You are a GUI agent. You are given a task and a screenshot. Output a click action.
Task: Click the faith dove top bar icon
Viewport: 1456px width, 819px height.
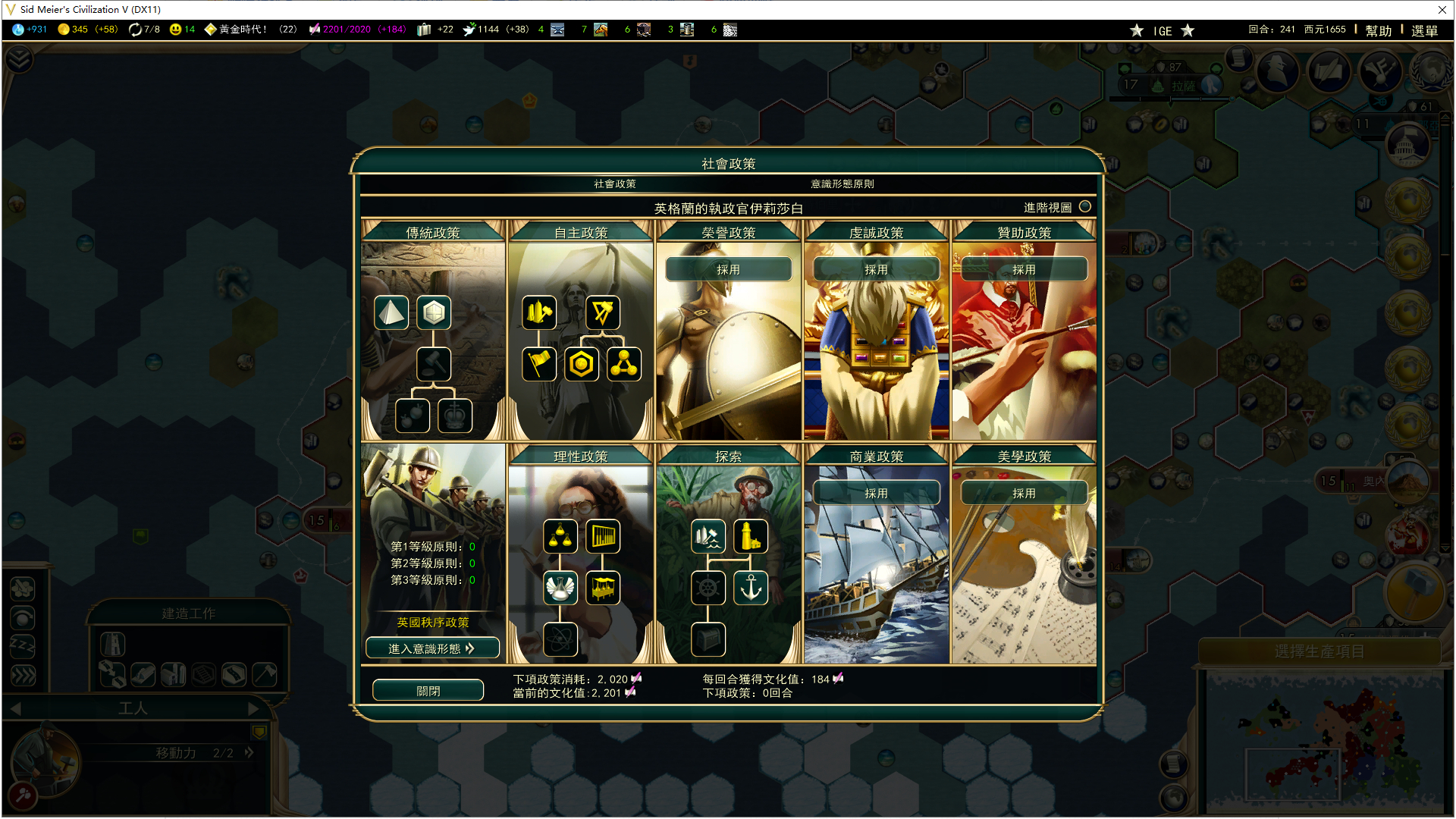pos(469,30)
